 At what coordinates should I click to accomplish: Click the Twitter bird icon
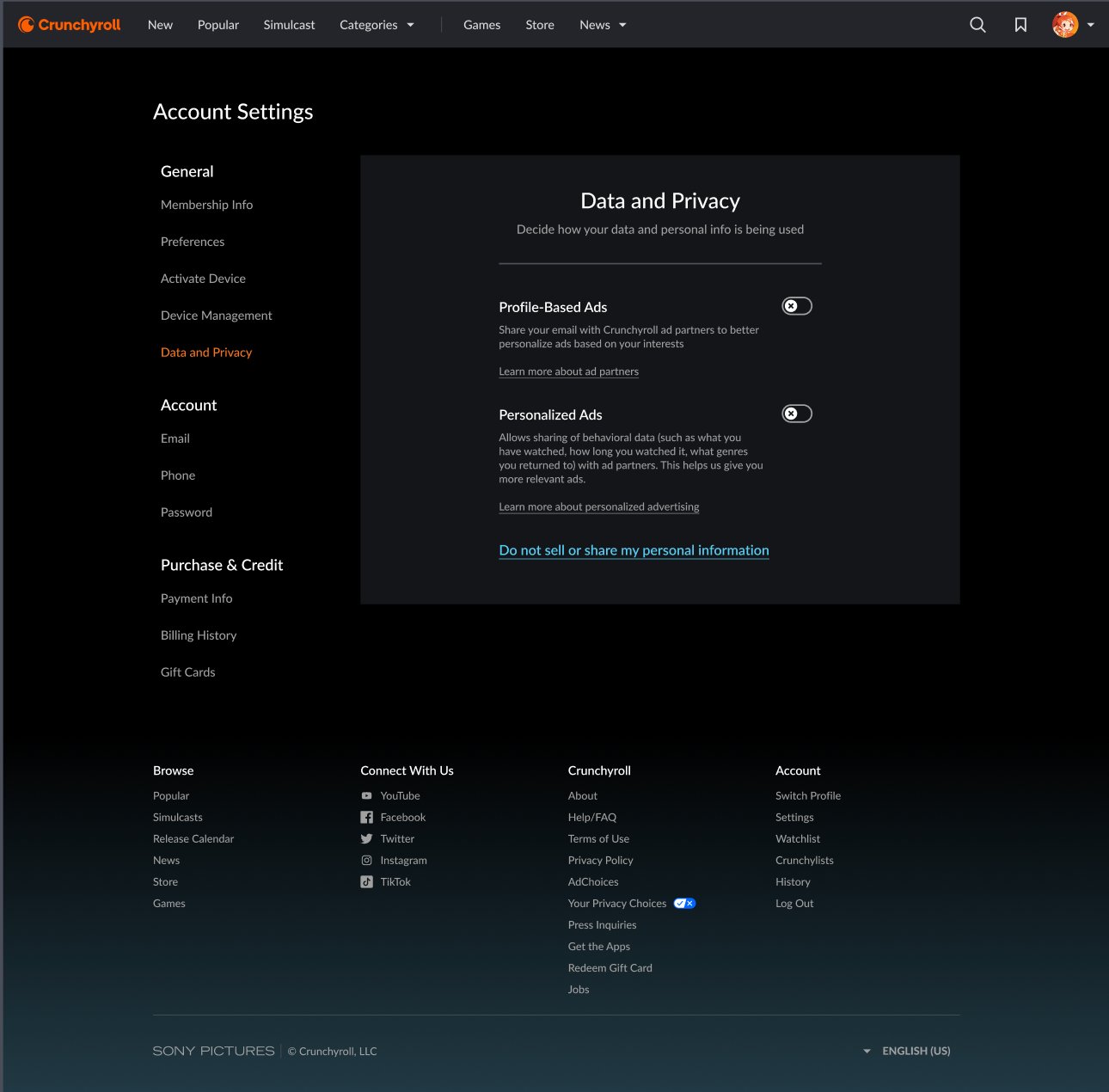pos(367,839)
